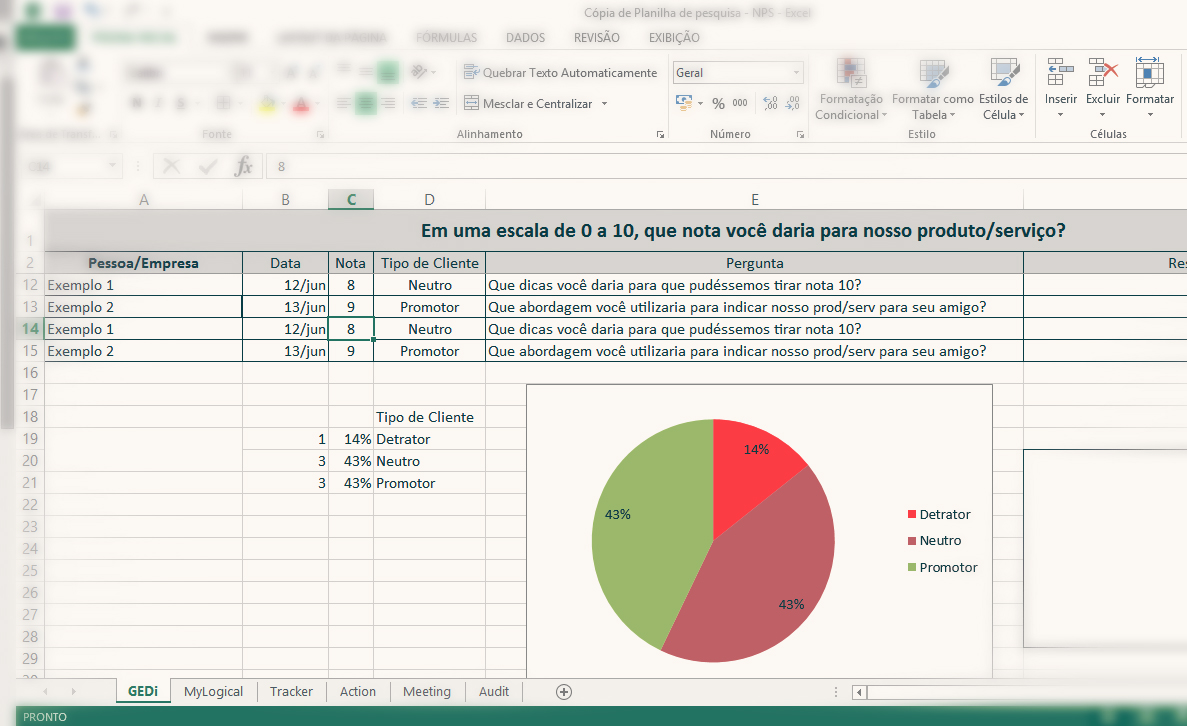Open the Formatar cells icon

click(x=1149, y=75)
